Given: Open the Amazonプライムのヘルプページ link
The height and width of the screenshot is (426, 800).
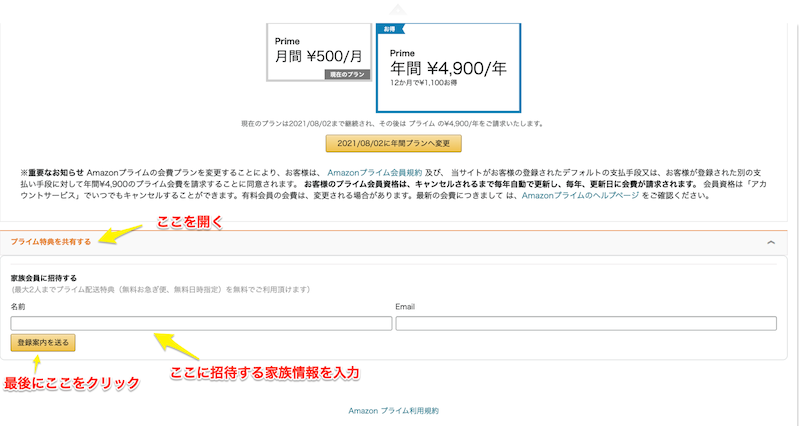Looking at the screenshot, I should (580, 195).
